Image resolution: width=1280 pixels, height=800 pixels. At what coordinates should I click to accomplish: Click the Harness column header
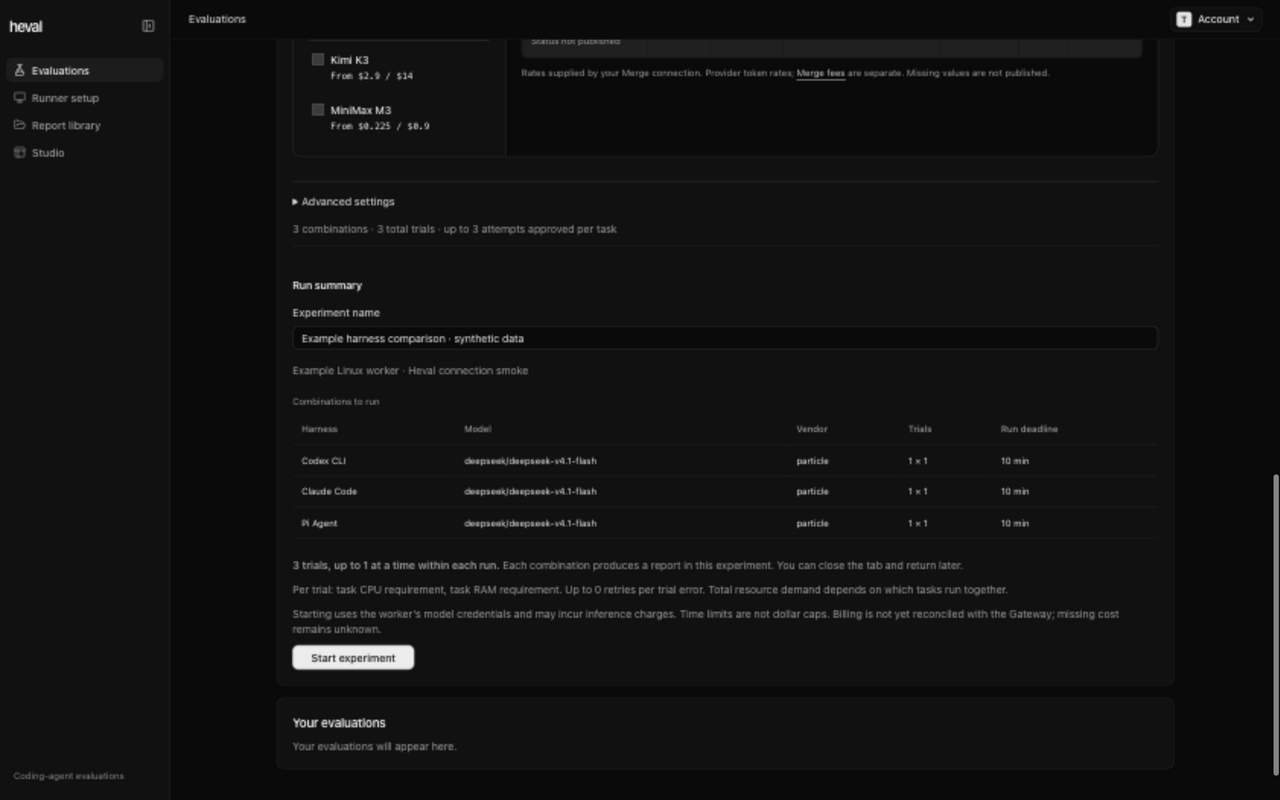click(320, 429)
